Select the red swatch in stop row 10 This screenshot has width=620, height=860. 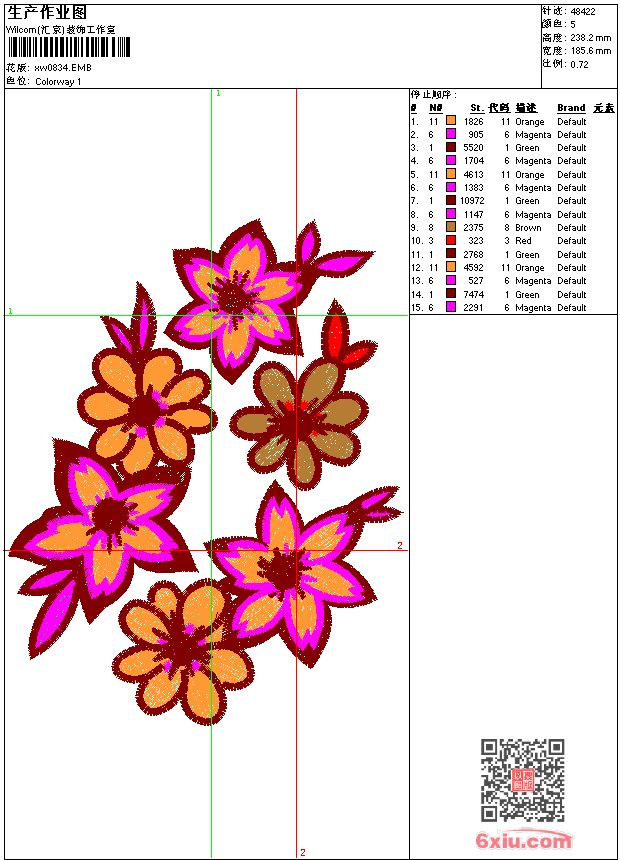point(451,240)
